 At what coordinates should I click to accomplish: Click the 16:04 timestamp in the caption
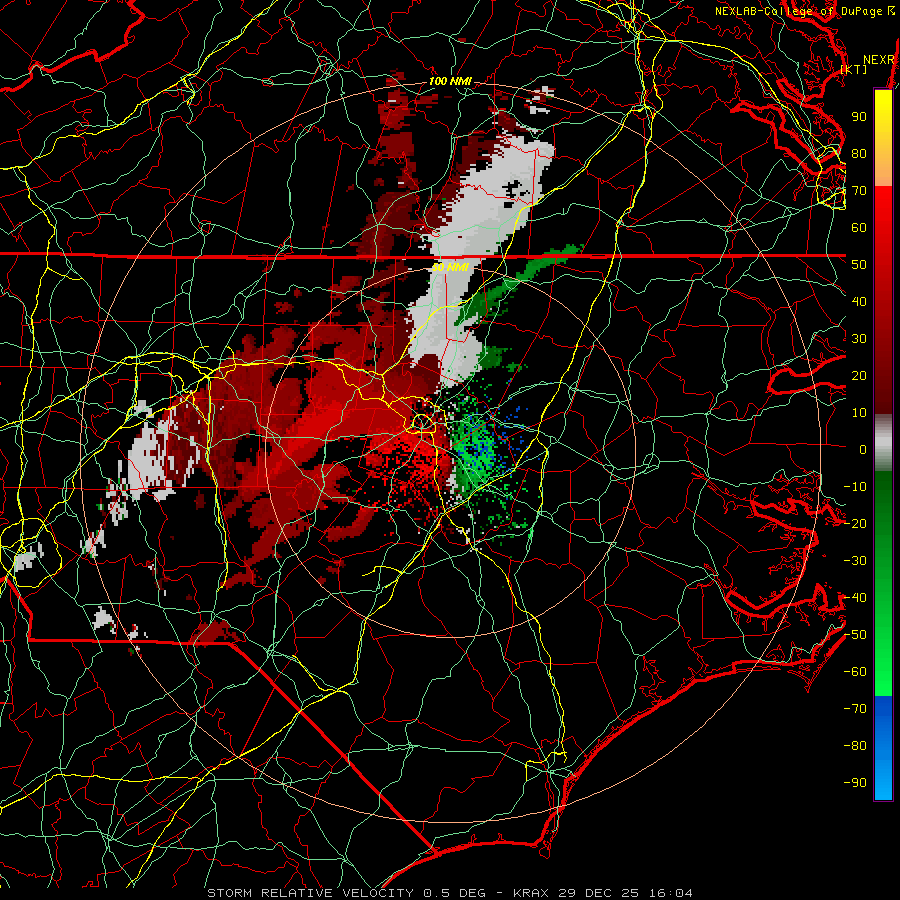[670, 893]
